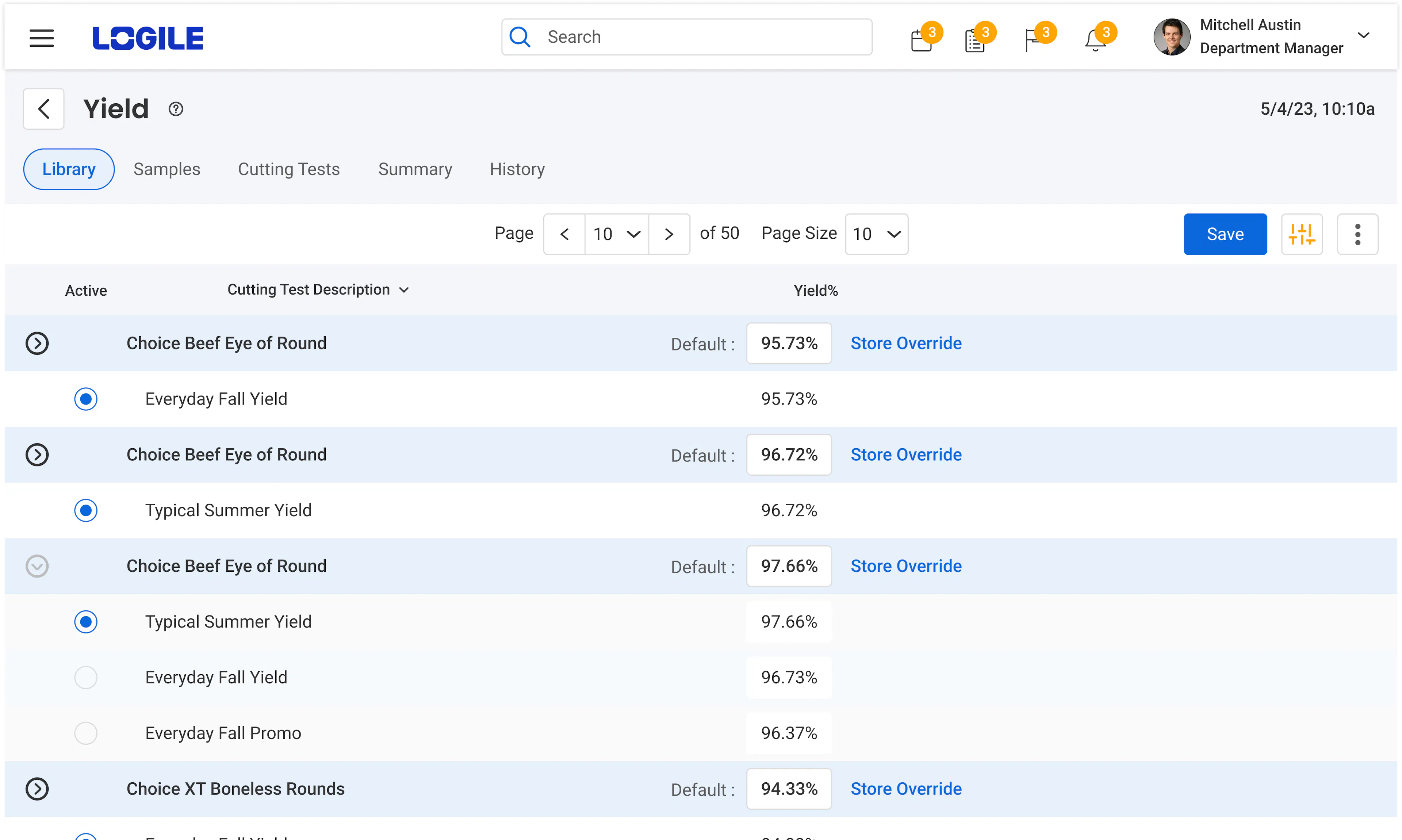Open the Page Size dropdown
1402x840 pixels.
click(x=876, y=234)
